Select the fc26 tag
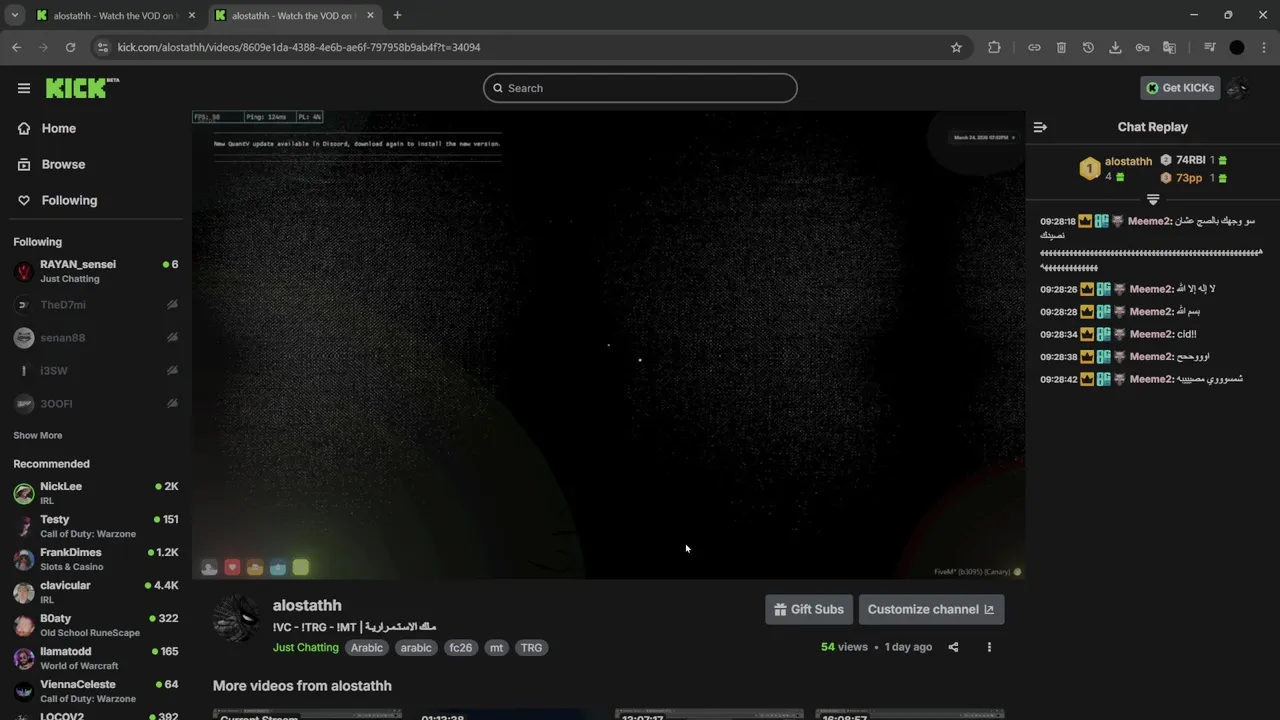The height and width of the screenshot is (720, 1280). 460,648
